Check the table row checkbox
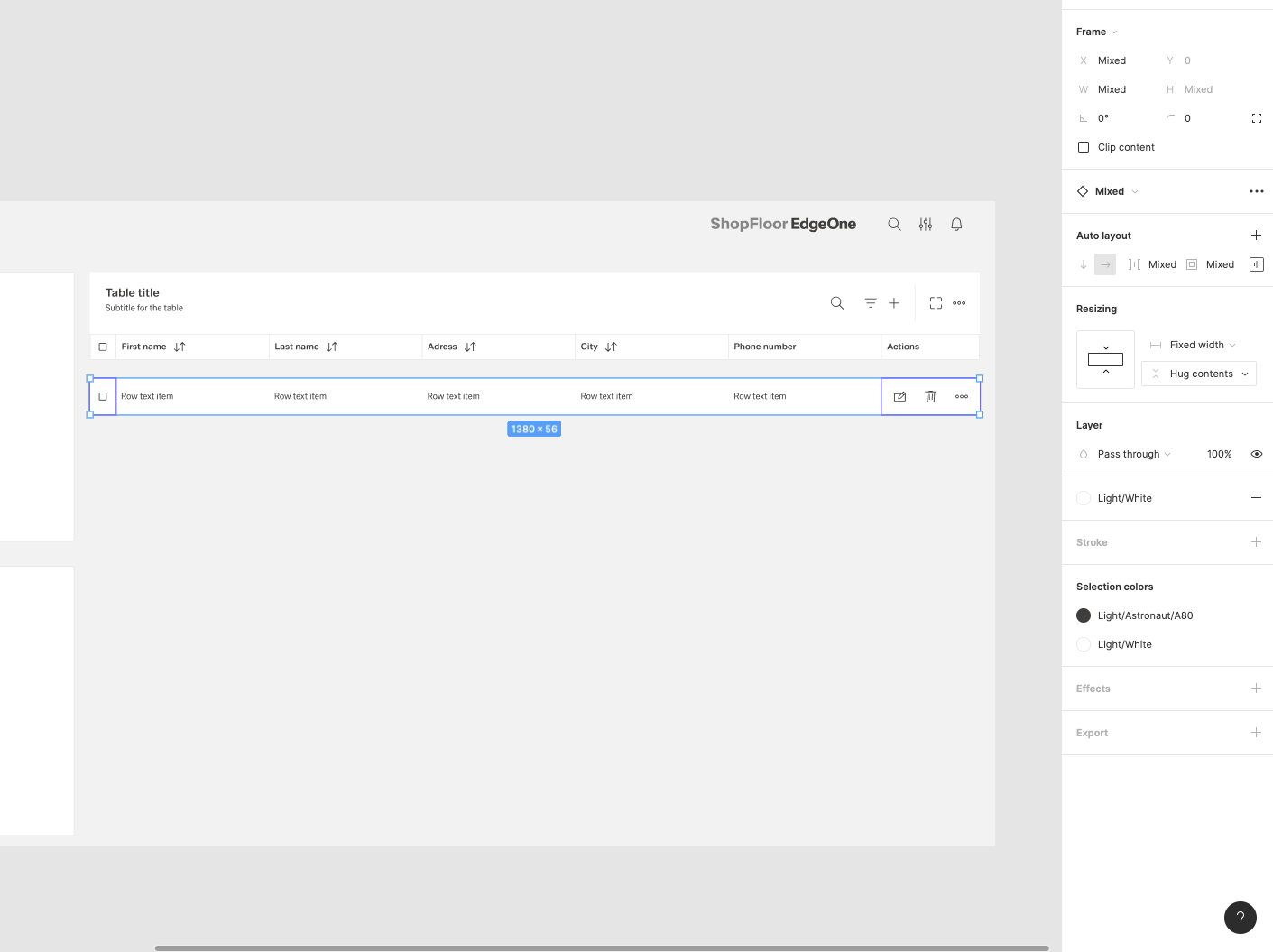 (x=103, y=396)
